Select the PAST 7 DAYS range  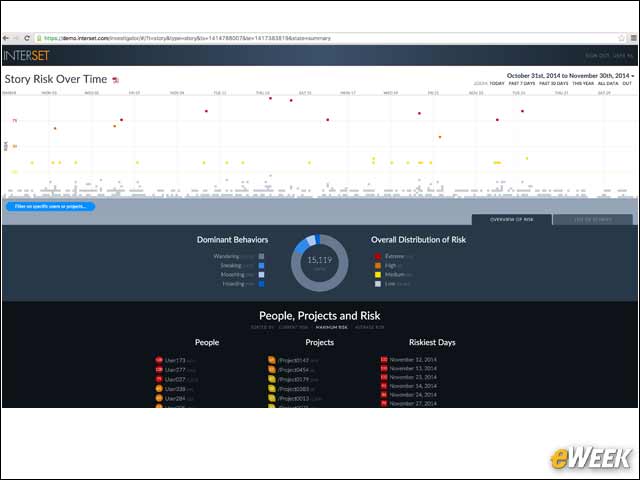[x=522, y=83]
